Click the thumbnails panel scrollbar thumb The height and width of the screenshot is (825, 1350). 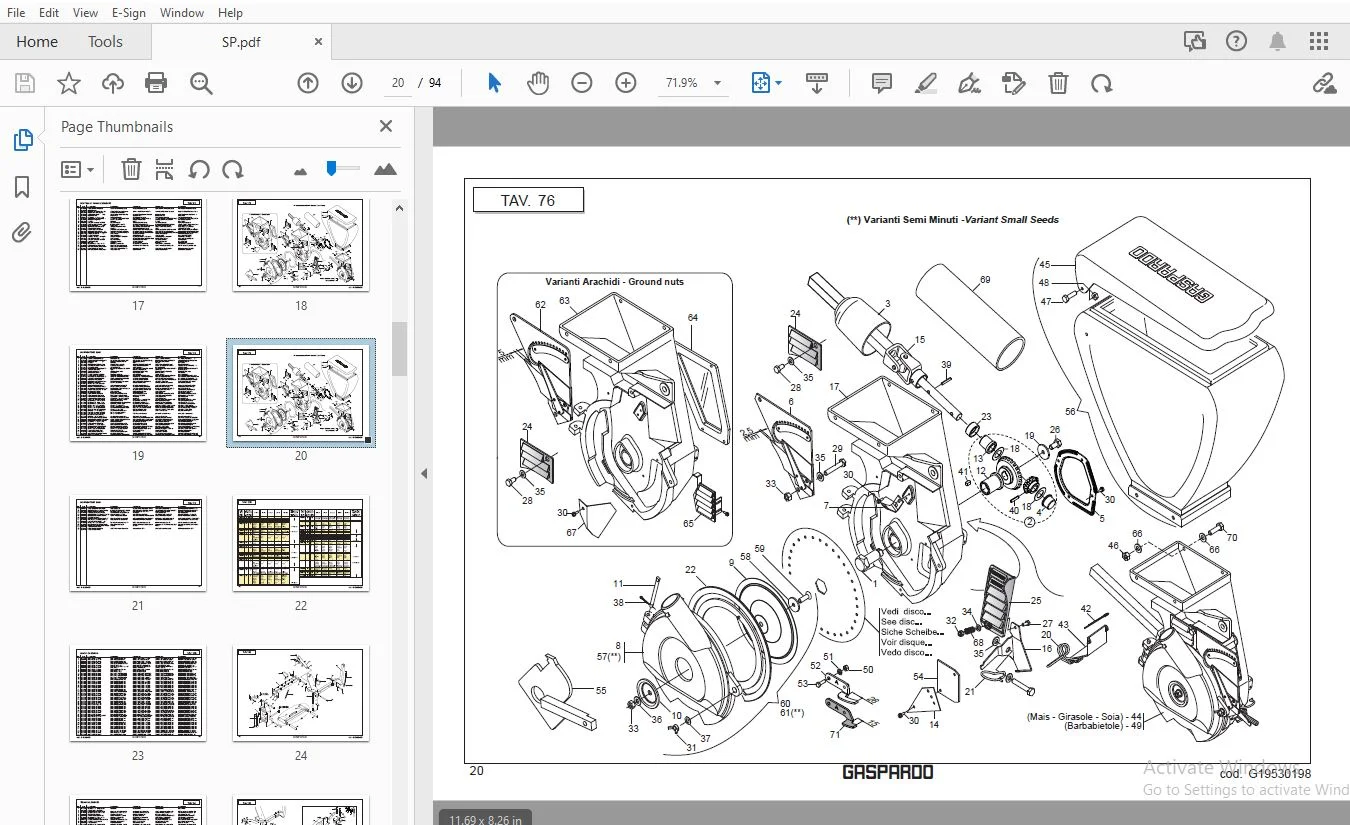point(398,349)
